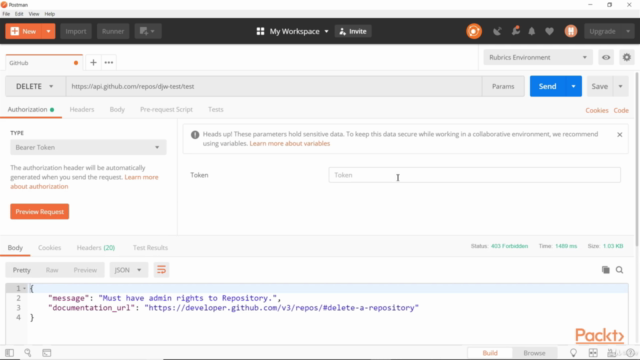This screenshot has width=640, height=360.
Task: Switch to the request Body tab
Action: 117,109
